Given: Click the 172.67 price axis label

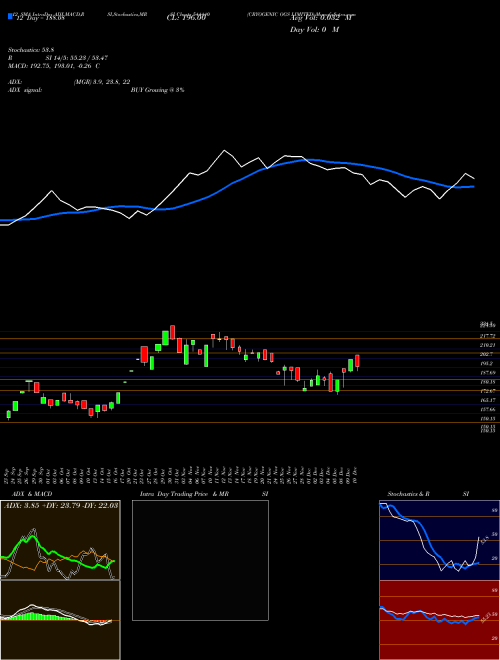Looking at the screenshot, I should 488,391.
